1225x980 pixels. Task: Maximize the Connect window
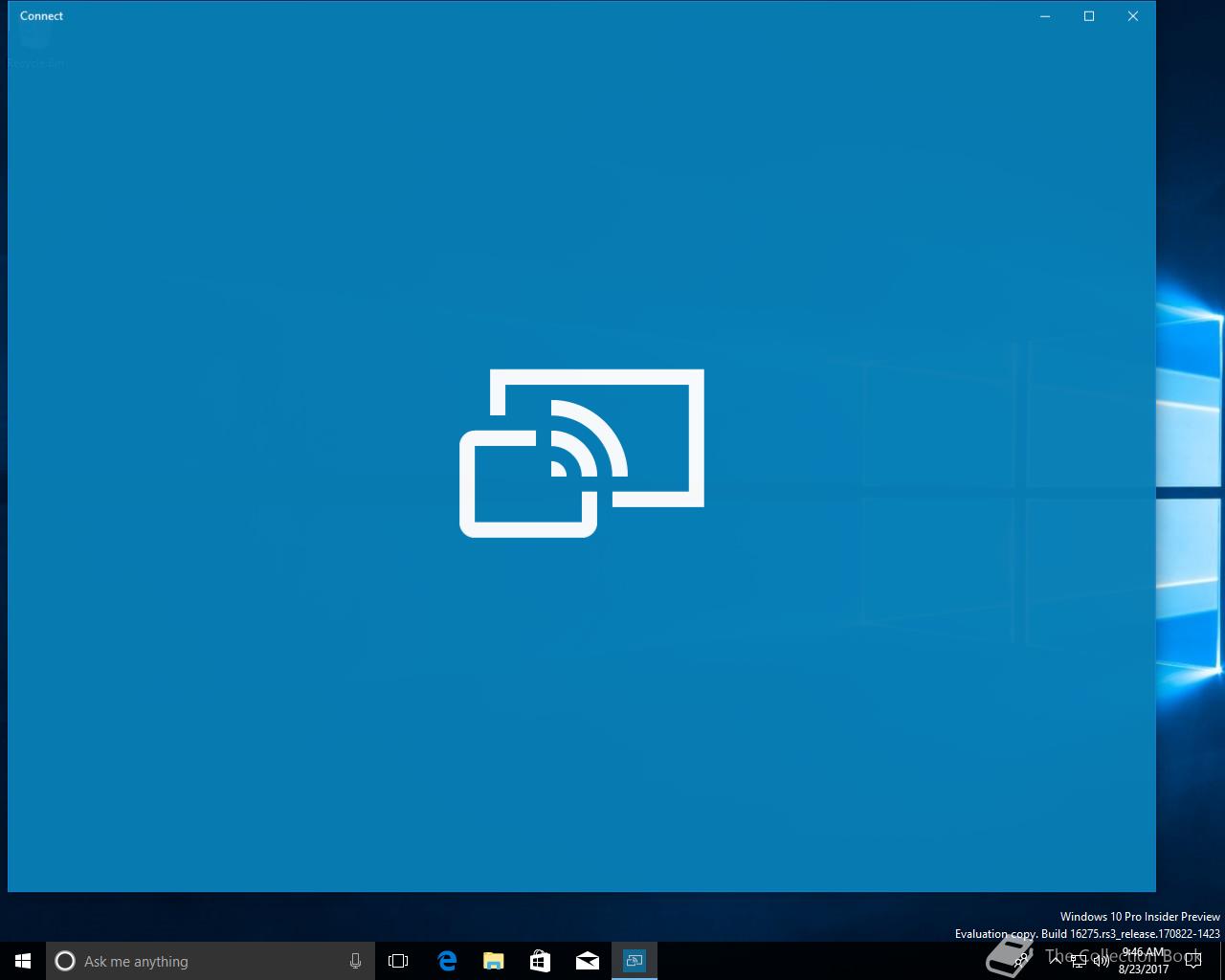1089,16
